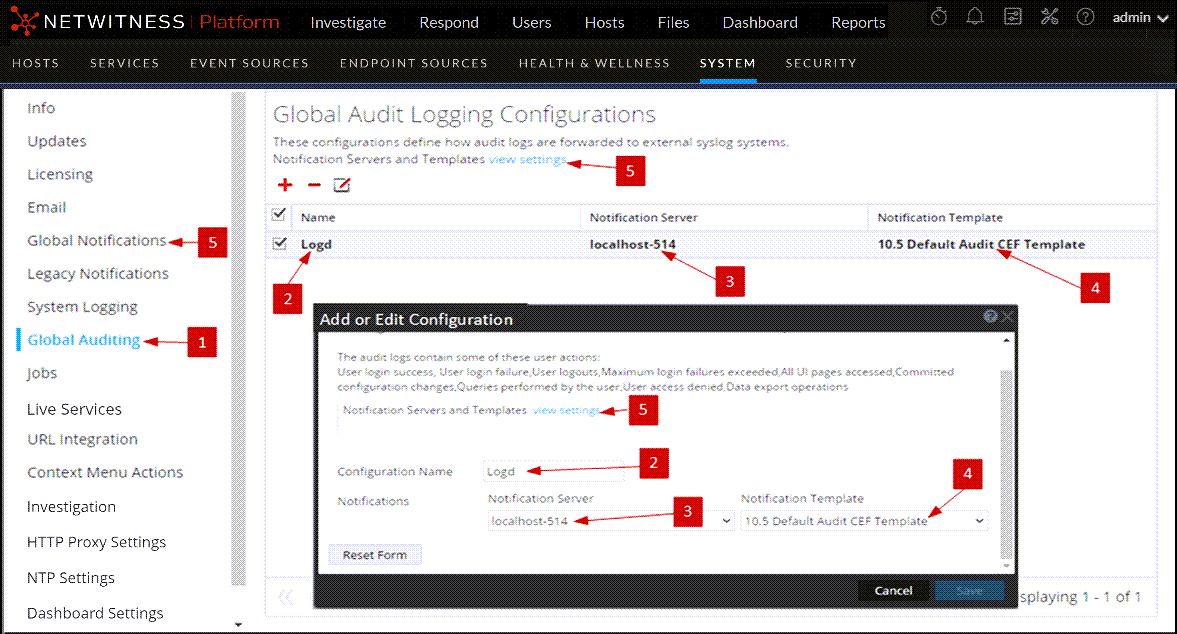This screenshot has height=634, width=1177.
Task: Click the add configuration plus icon
Action: coord(285,185)
